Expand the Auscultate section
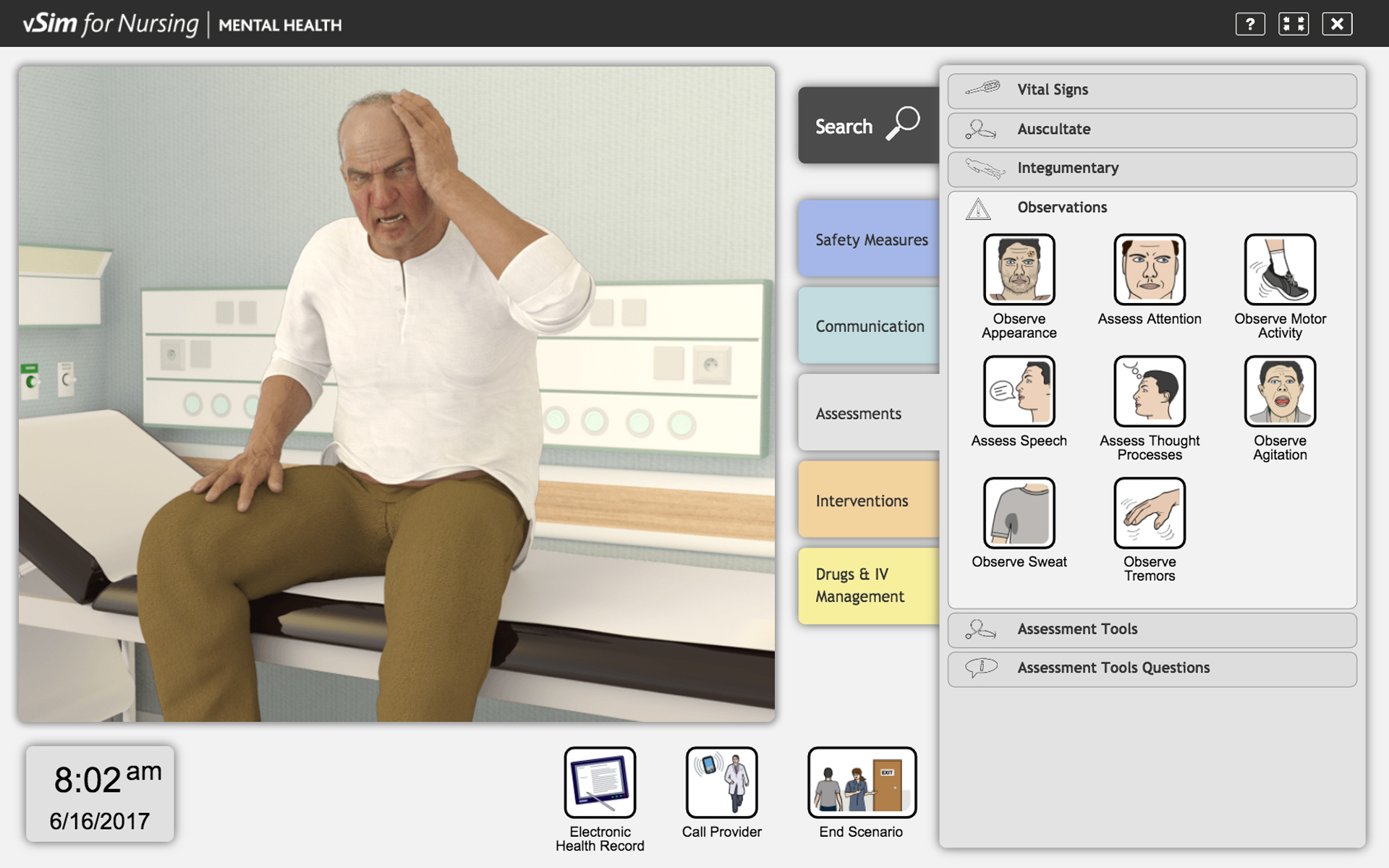The height and width of the screenshot is (868, 1389). (1152, 129)
